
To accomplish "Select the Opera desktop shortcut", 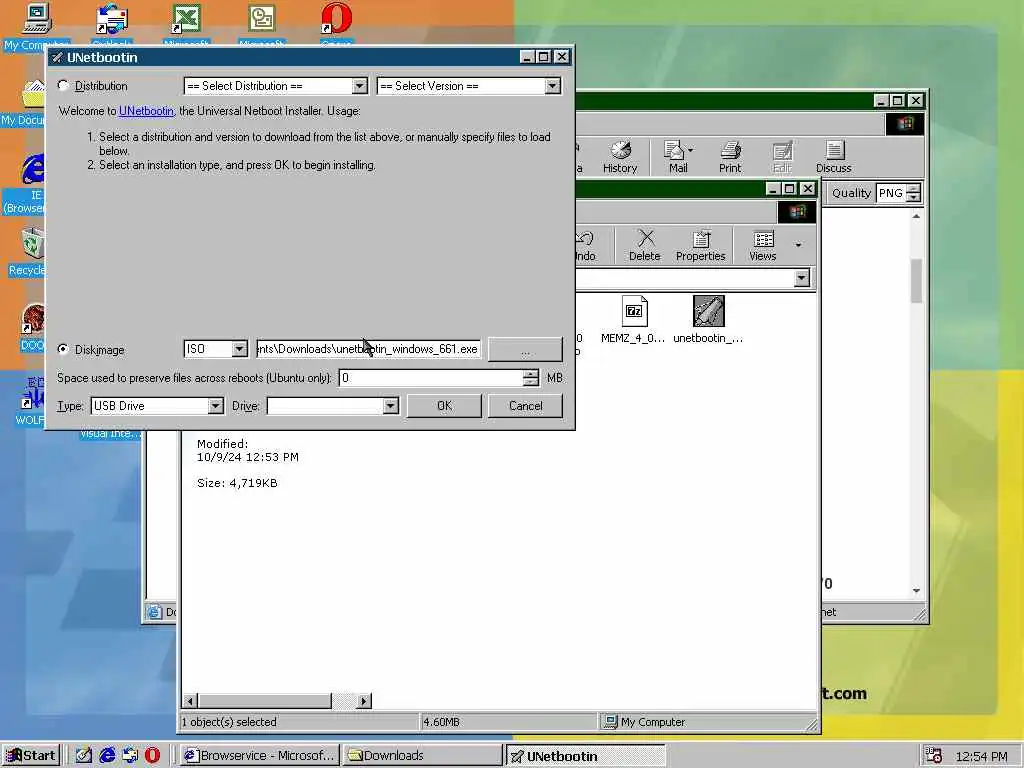I will 336,26.
